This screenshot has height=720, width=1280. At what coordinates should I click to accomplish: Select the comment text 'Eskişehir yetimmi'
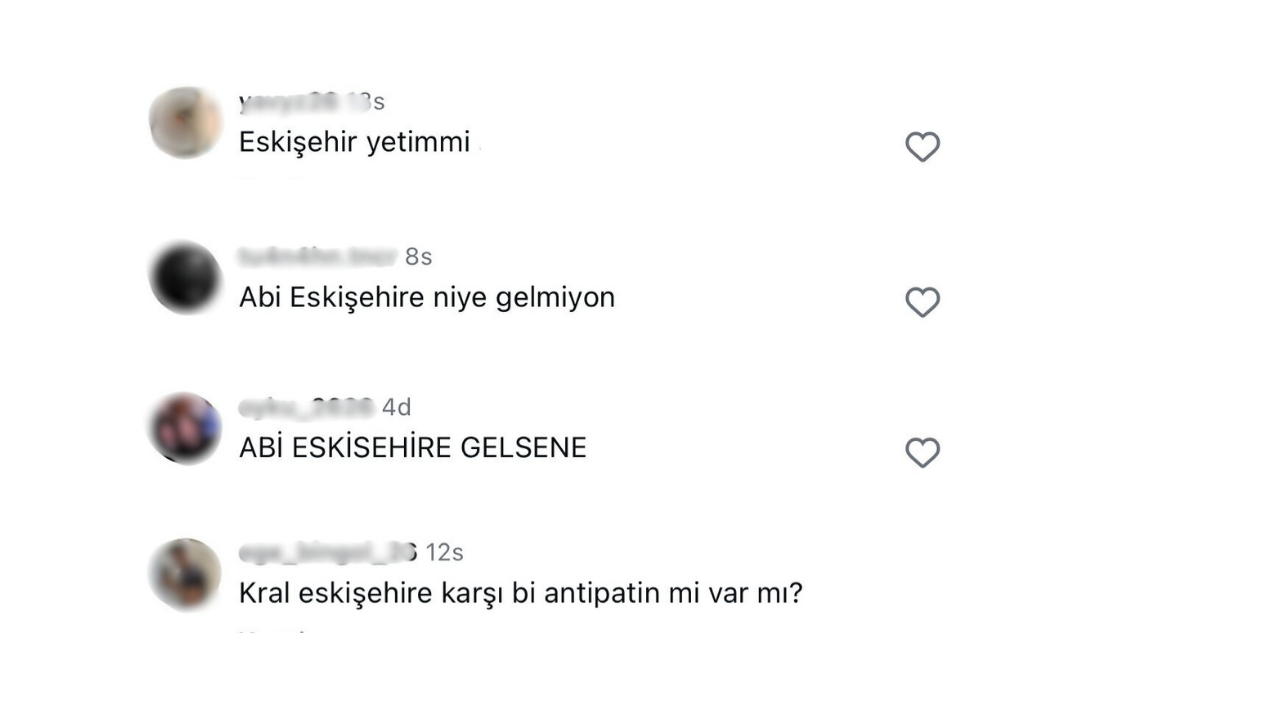point(354,143)
